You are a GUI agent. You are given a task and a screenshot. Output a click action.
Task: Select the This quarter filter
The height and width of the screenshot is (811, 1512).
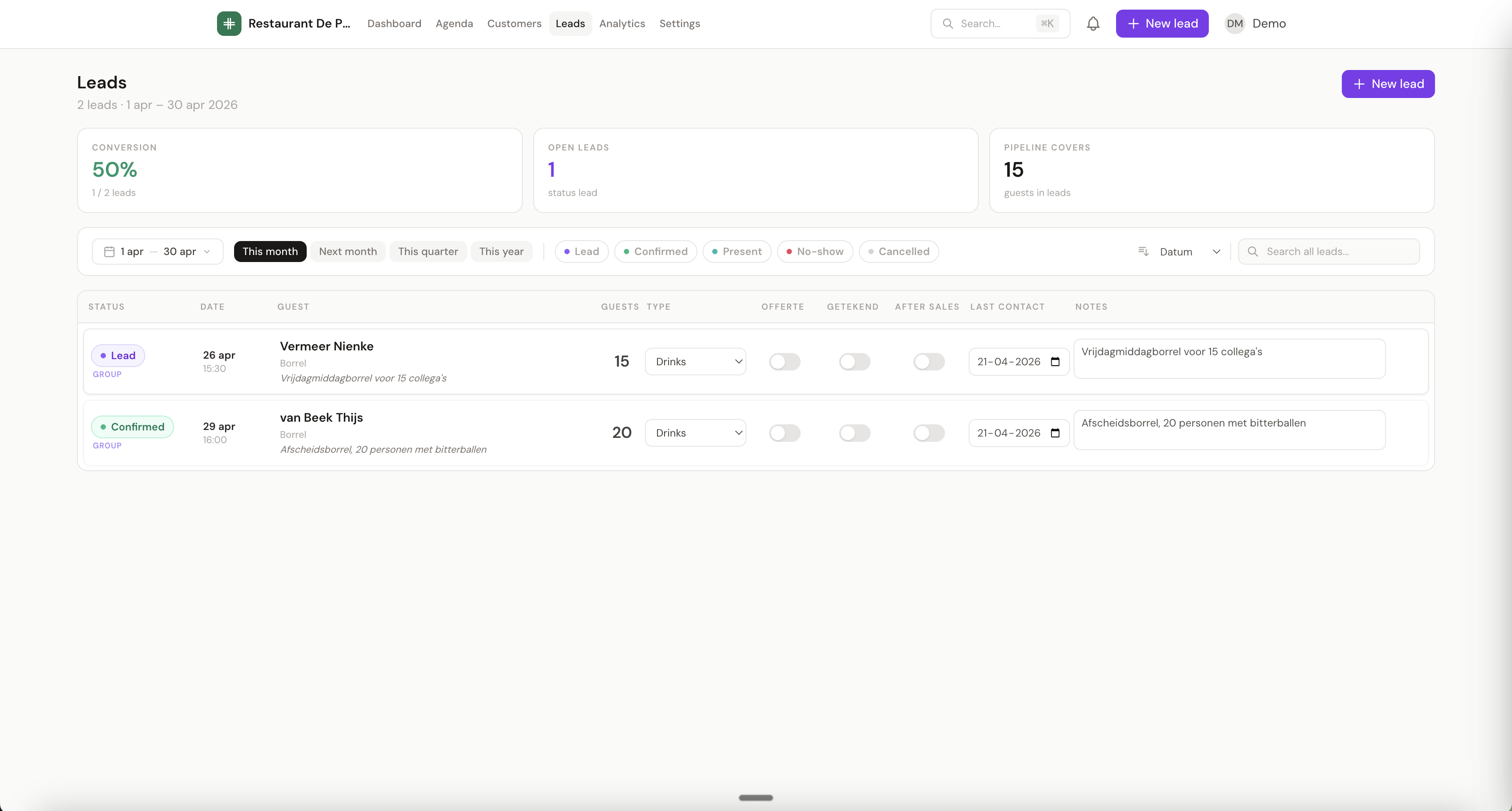(x=428, y=251)
